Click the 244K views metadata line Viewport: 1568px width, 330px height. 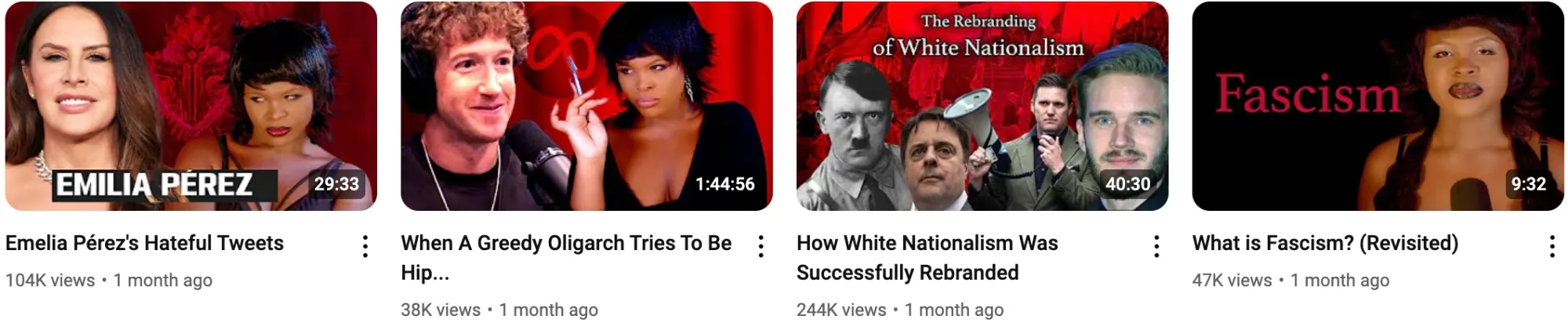click(900, 310)
